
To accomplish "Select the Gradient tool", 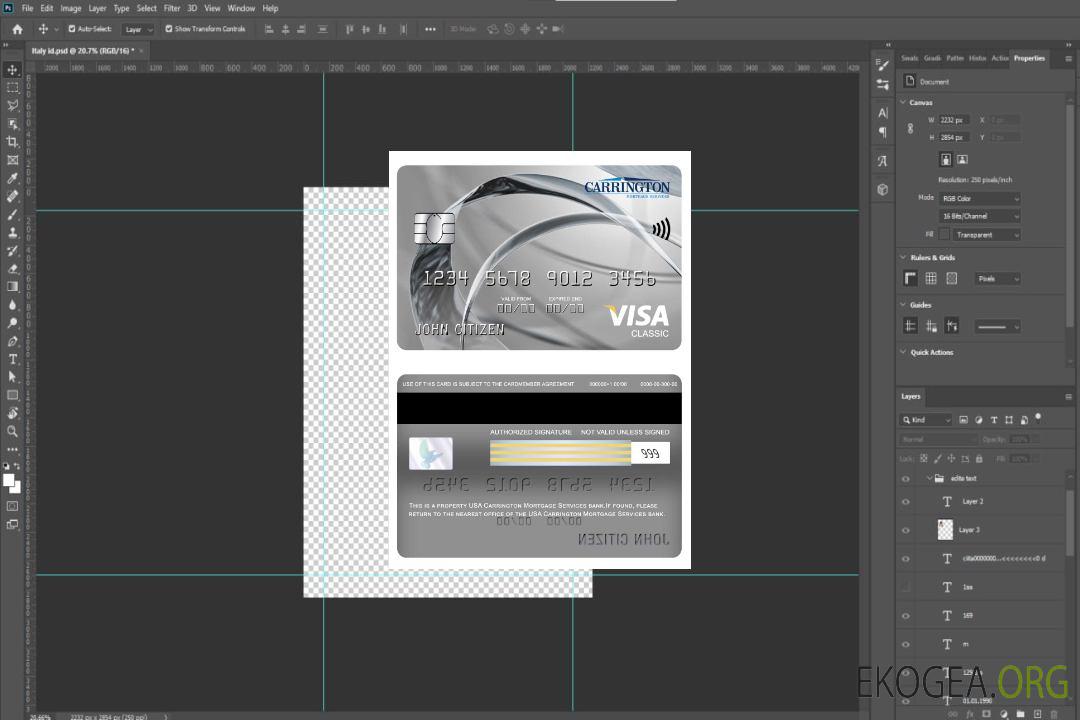I will (x=12, y=287).
